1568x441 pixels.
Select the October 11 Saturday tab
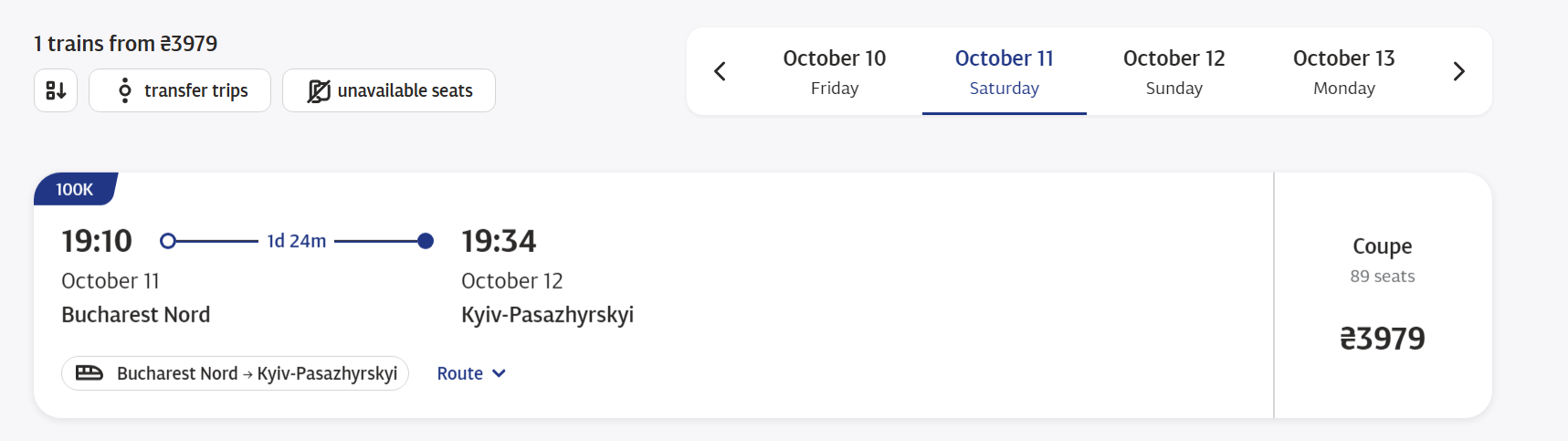[1004, 72]
